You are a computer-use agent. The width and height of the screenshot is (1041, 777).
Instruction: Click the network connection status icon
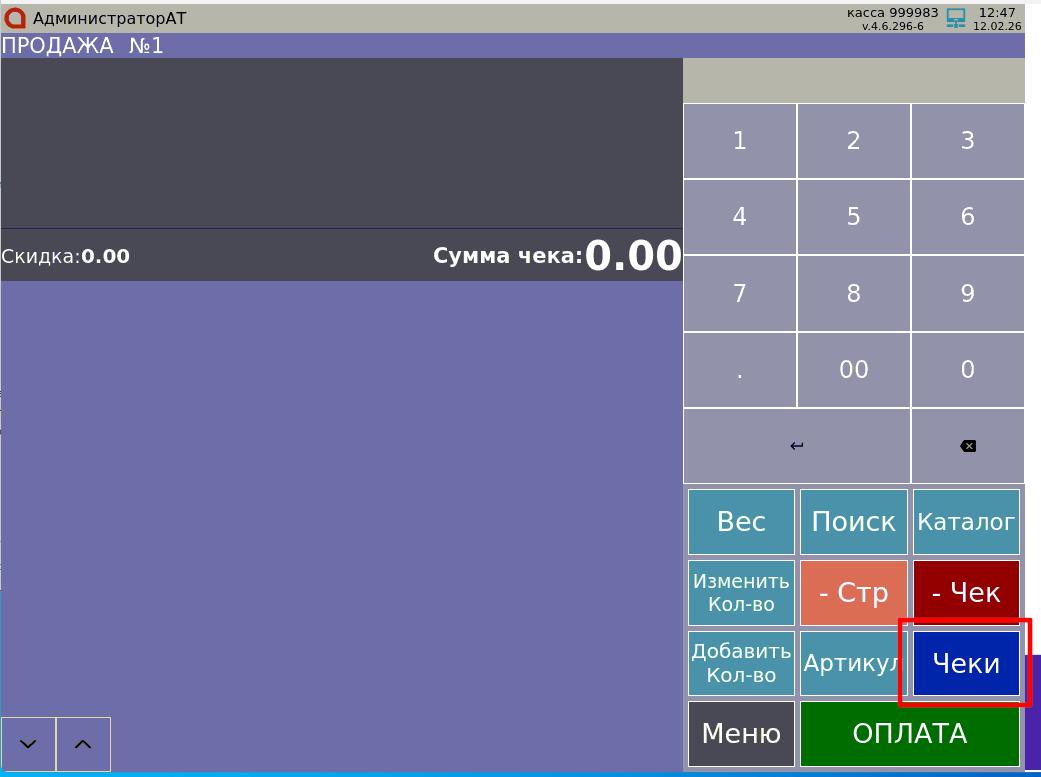pos(956,18)
